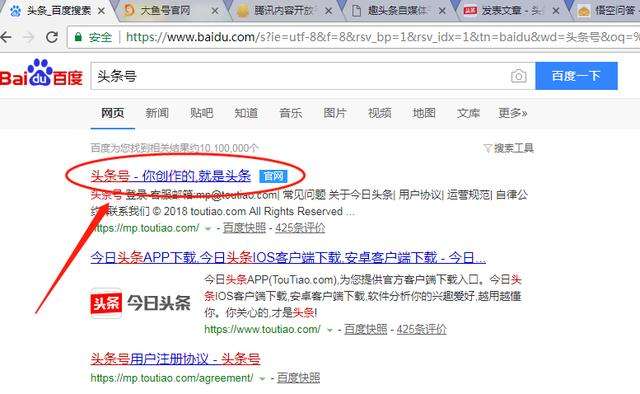
Task: Click the 百度一下 search button
Action: click(x=576, y=76)
